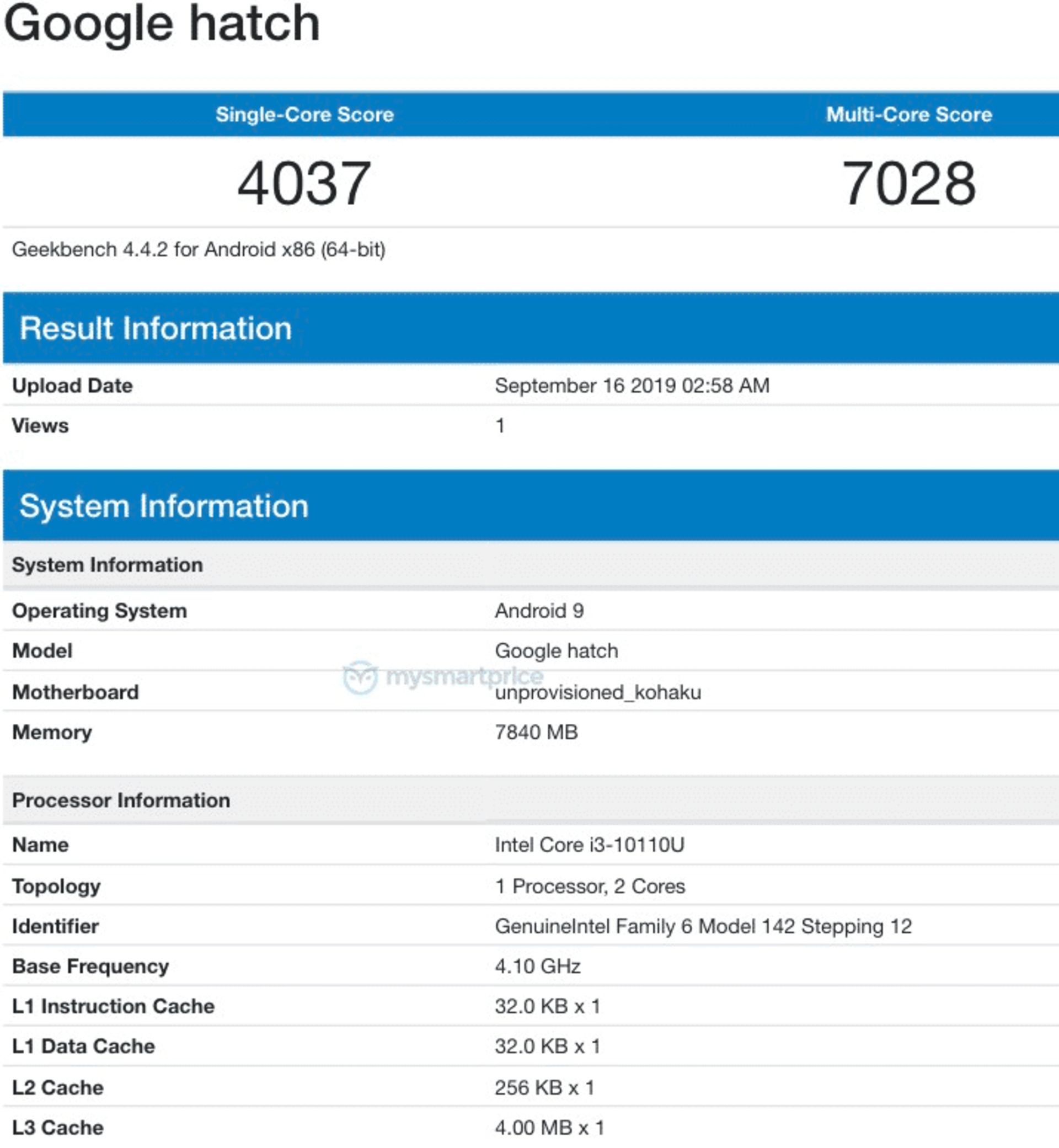Click the gray System Information subheading
This screenshot has height=1148, width=1059.
(x=107, y=565)
